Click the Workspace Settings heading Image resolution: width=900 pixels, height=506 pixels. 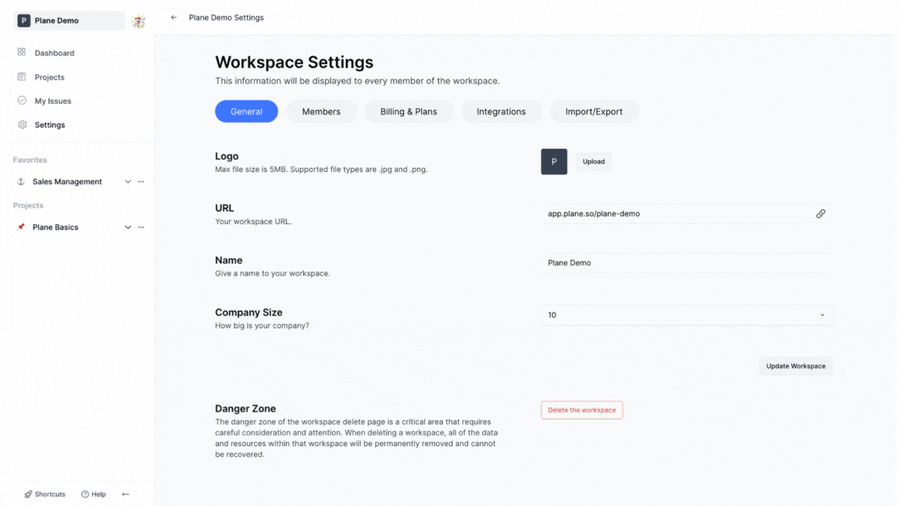click(x=294, y=62)
